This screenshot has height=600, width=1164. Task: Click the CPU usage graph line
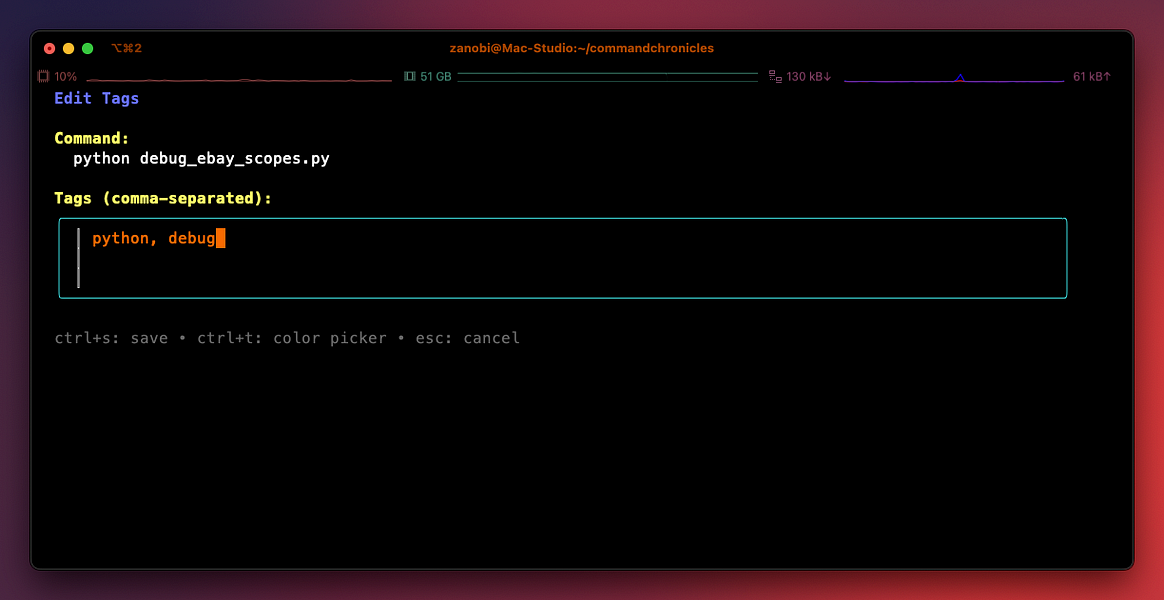pyautogui.click(x=239, y=79)
